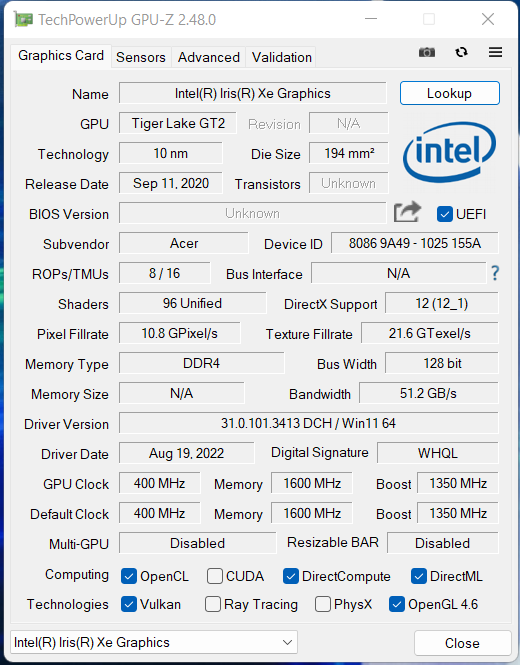
Task: Open the Advanced tab
Action: click(209, 57)
